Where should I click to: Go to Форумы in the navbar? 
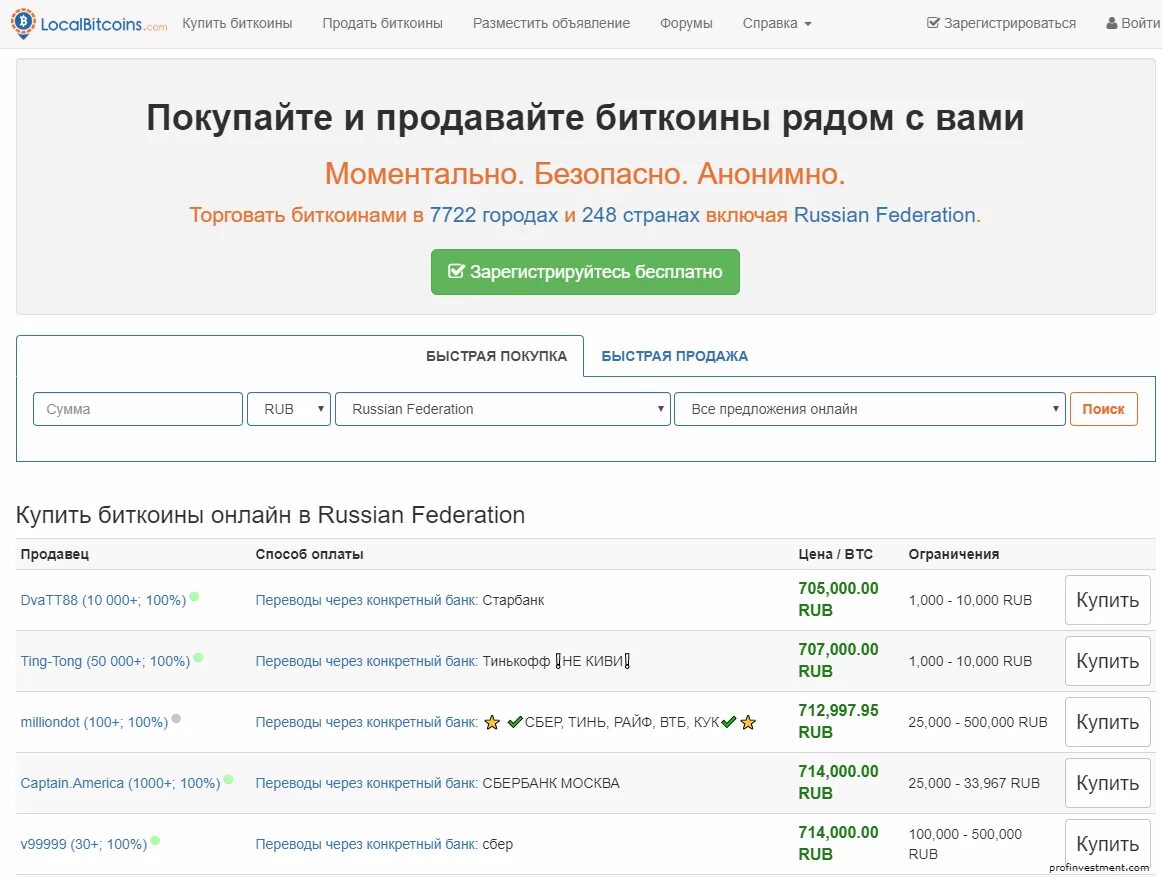[686, 23]
